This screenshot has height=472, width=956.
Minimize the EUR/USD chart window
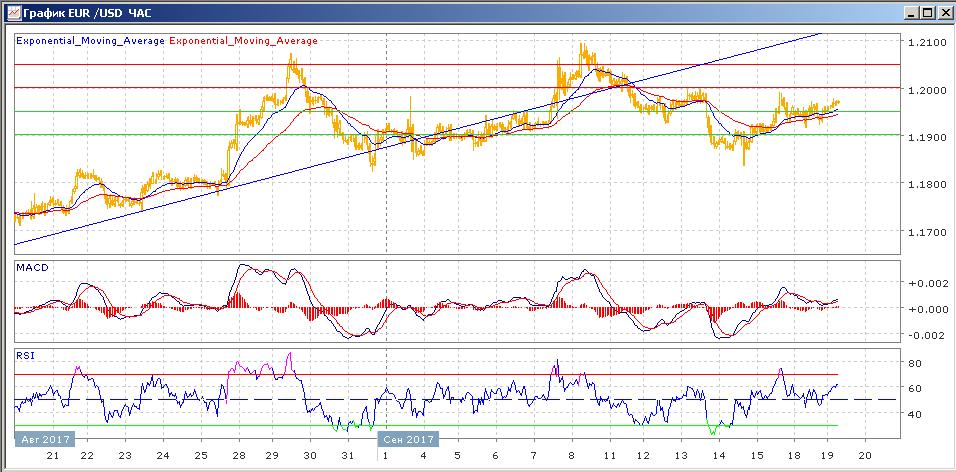(913, 13)
